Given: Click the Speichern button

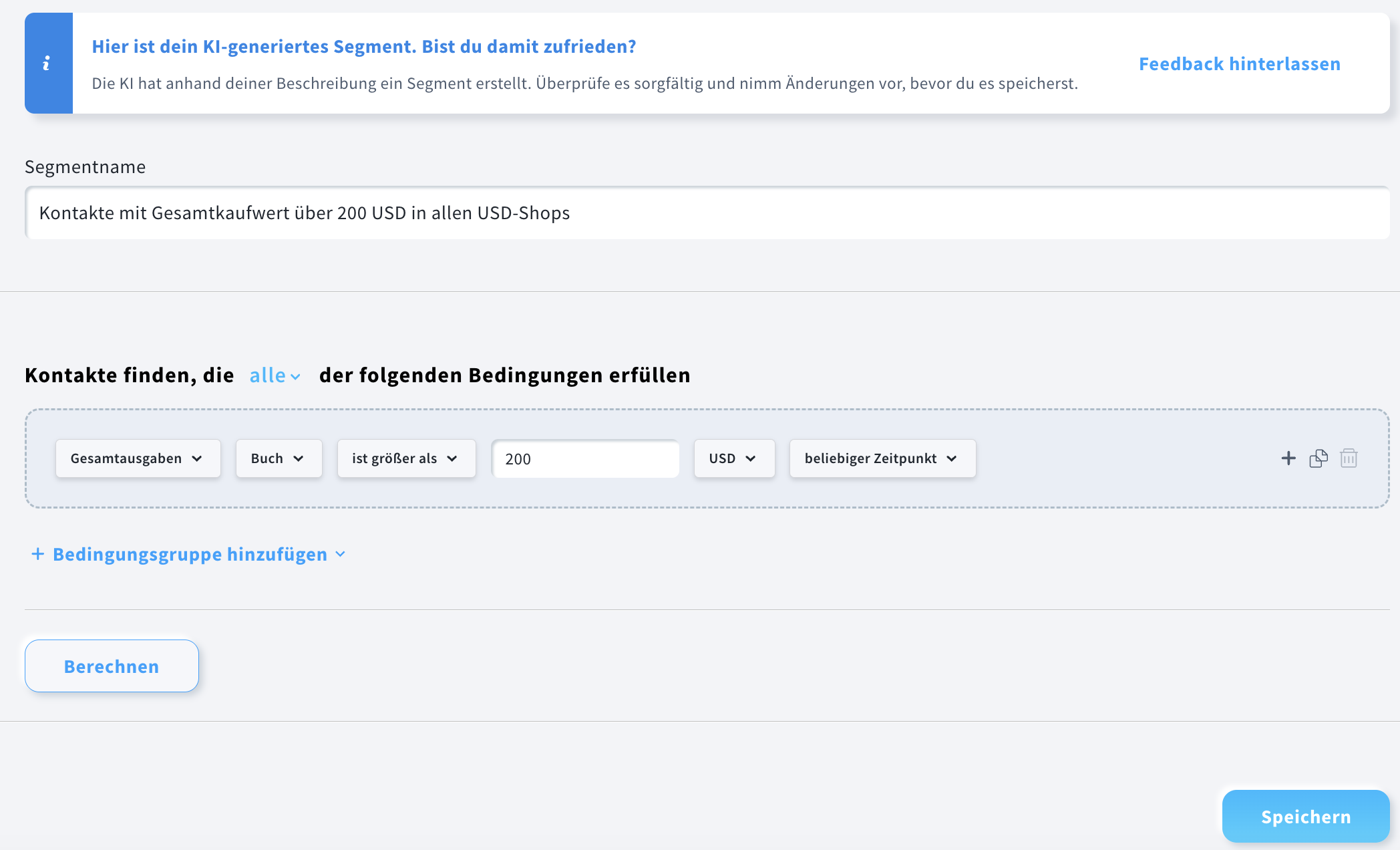Looking at the screenshot, I should pos(1305,816).
